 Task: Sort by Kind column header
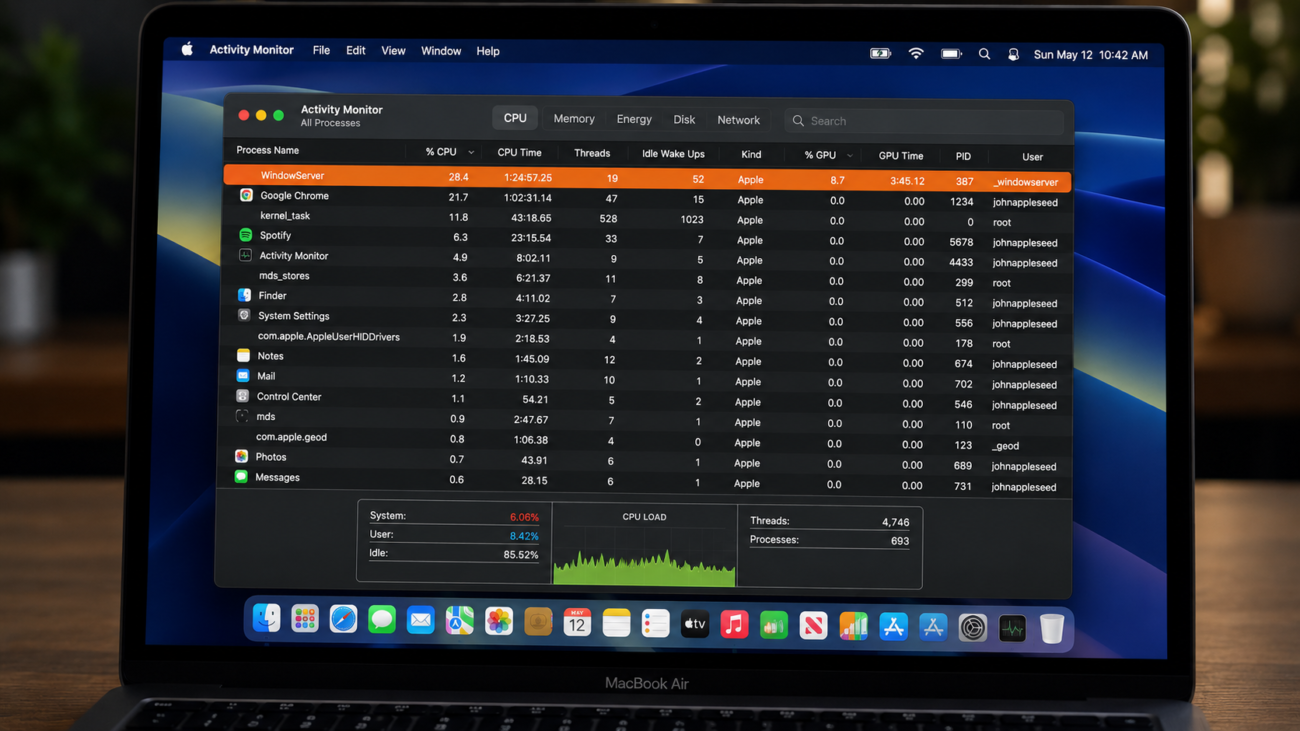click(751, 155)
